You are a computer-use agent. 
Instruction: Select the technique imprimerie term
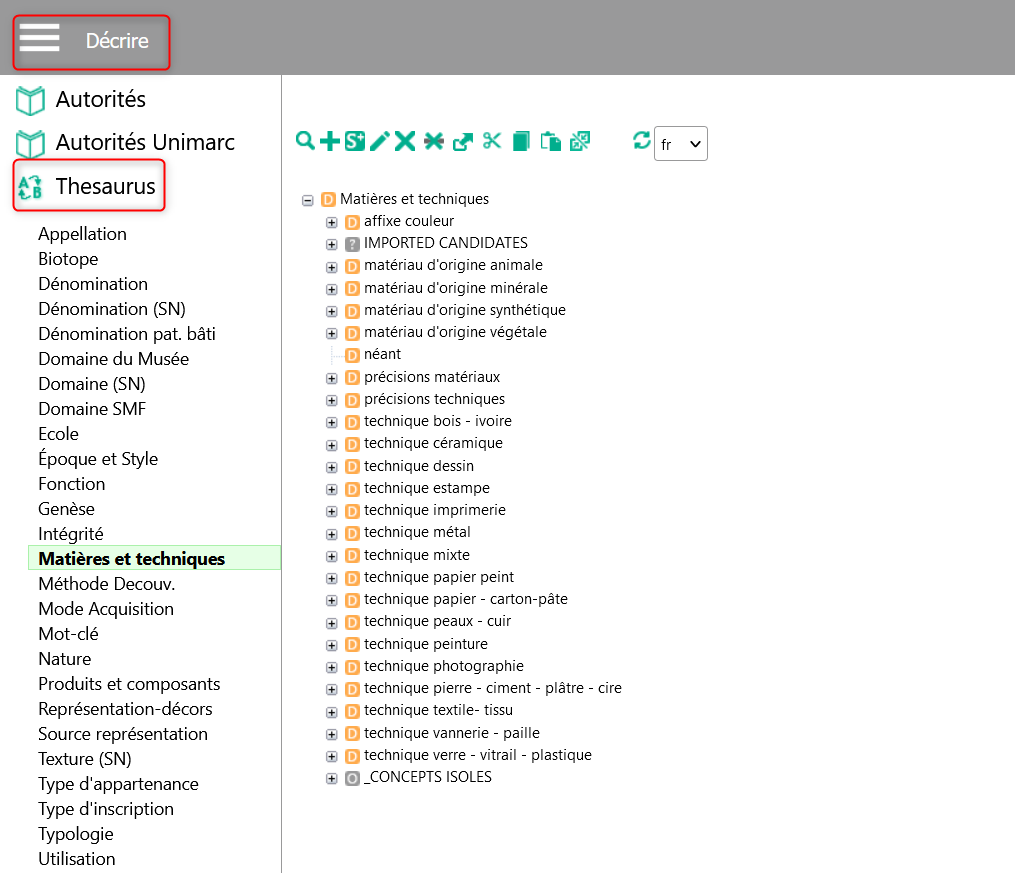(434, 510)
